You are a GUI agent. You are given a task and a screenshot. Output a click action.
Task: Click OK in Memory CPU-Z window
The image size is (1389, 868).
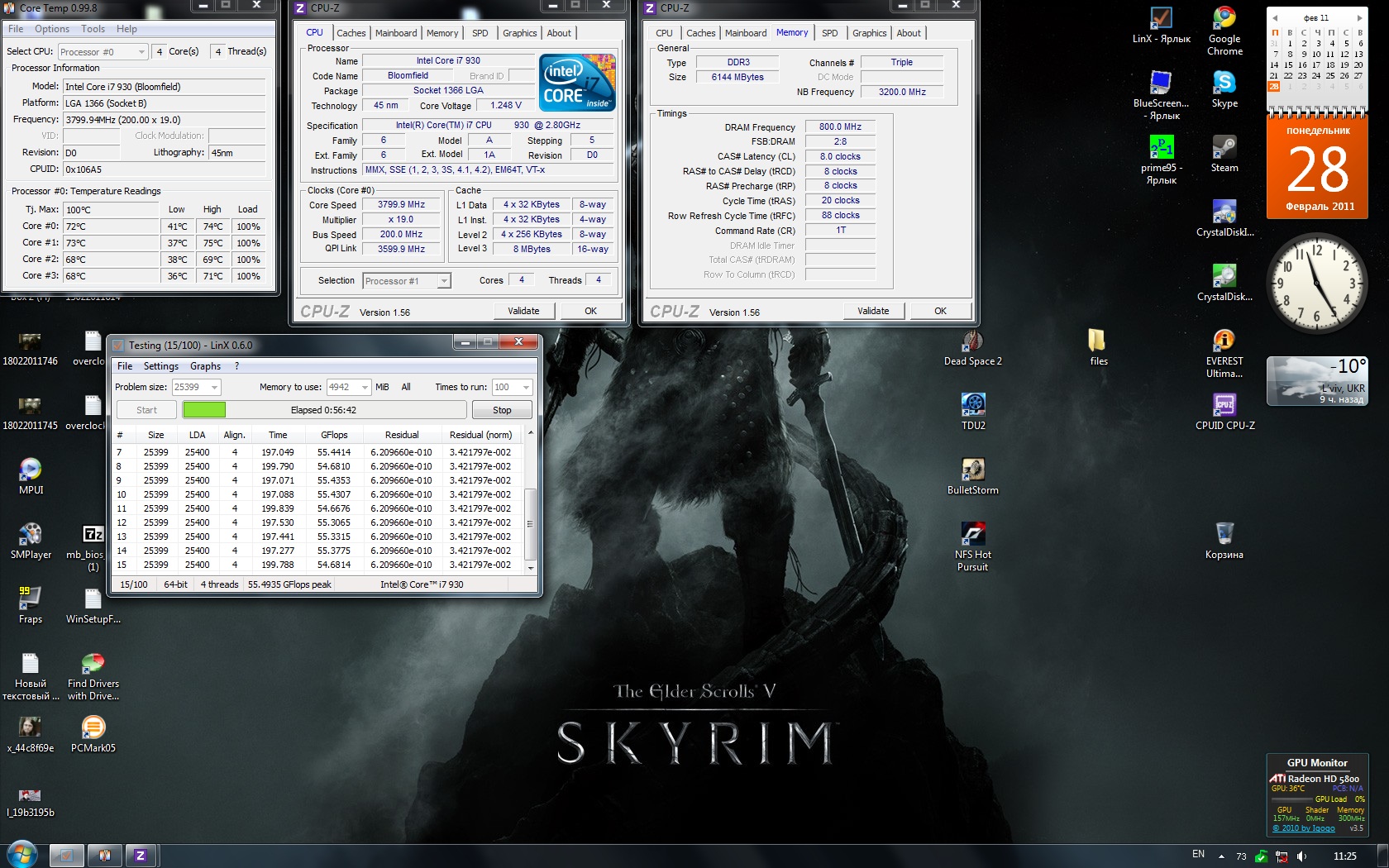(x=940, y=311)
